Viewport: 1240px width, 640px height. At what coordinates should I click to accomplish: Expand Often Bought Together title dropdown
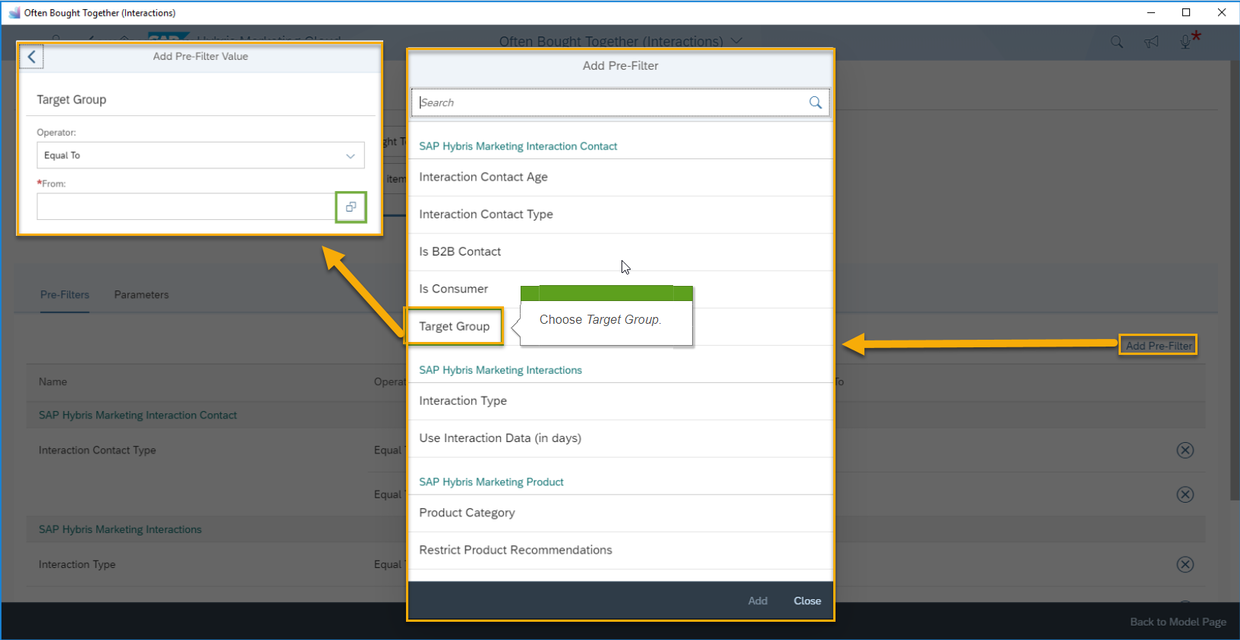pos(738,41)
